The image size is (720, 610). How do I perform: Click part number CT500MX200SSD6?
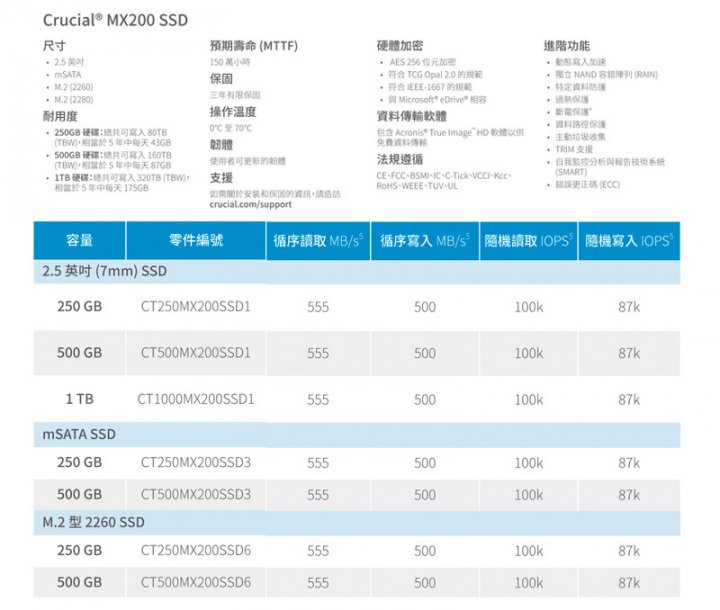coord(196,583)
